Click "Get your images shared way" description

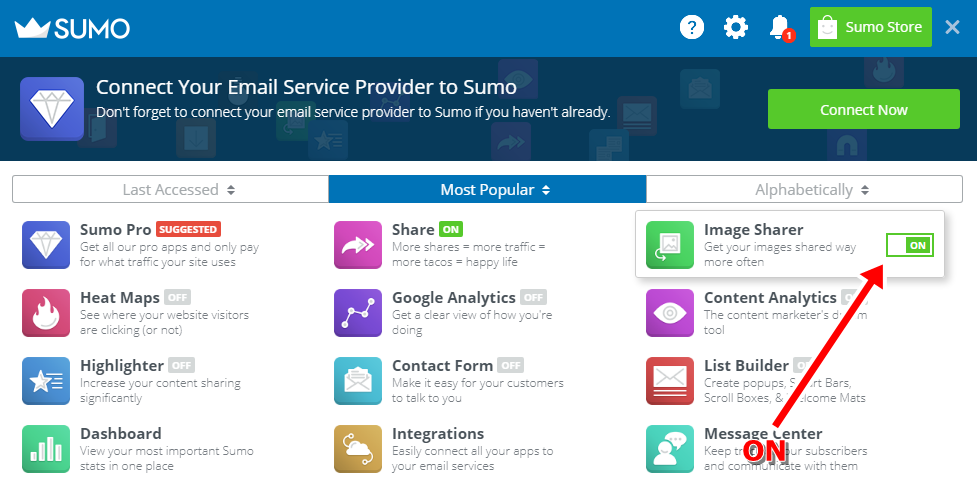click(x=780, y=254)
